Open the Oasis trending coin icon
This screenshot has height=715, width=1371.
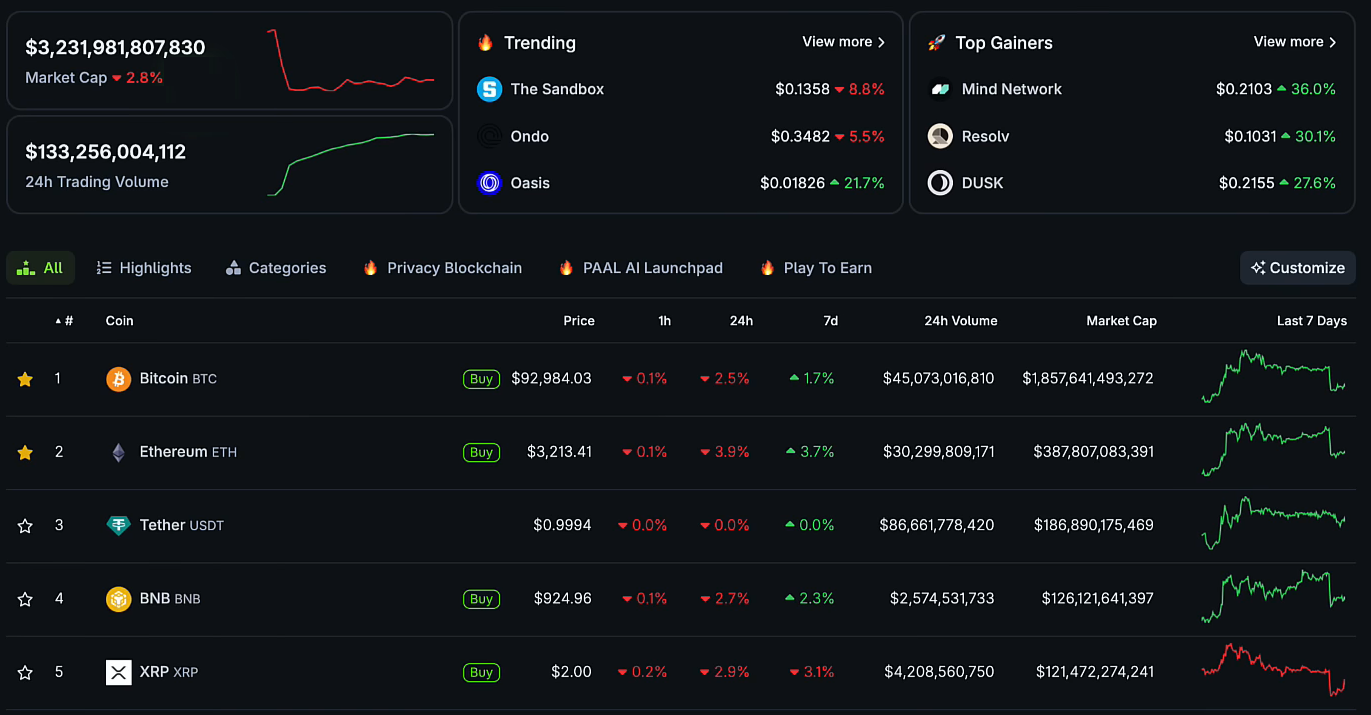pyautogui.click(x=489, y=183)
